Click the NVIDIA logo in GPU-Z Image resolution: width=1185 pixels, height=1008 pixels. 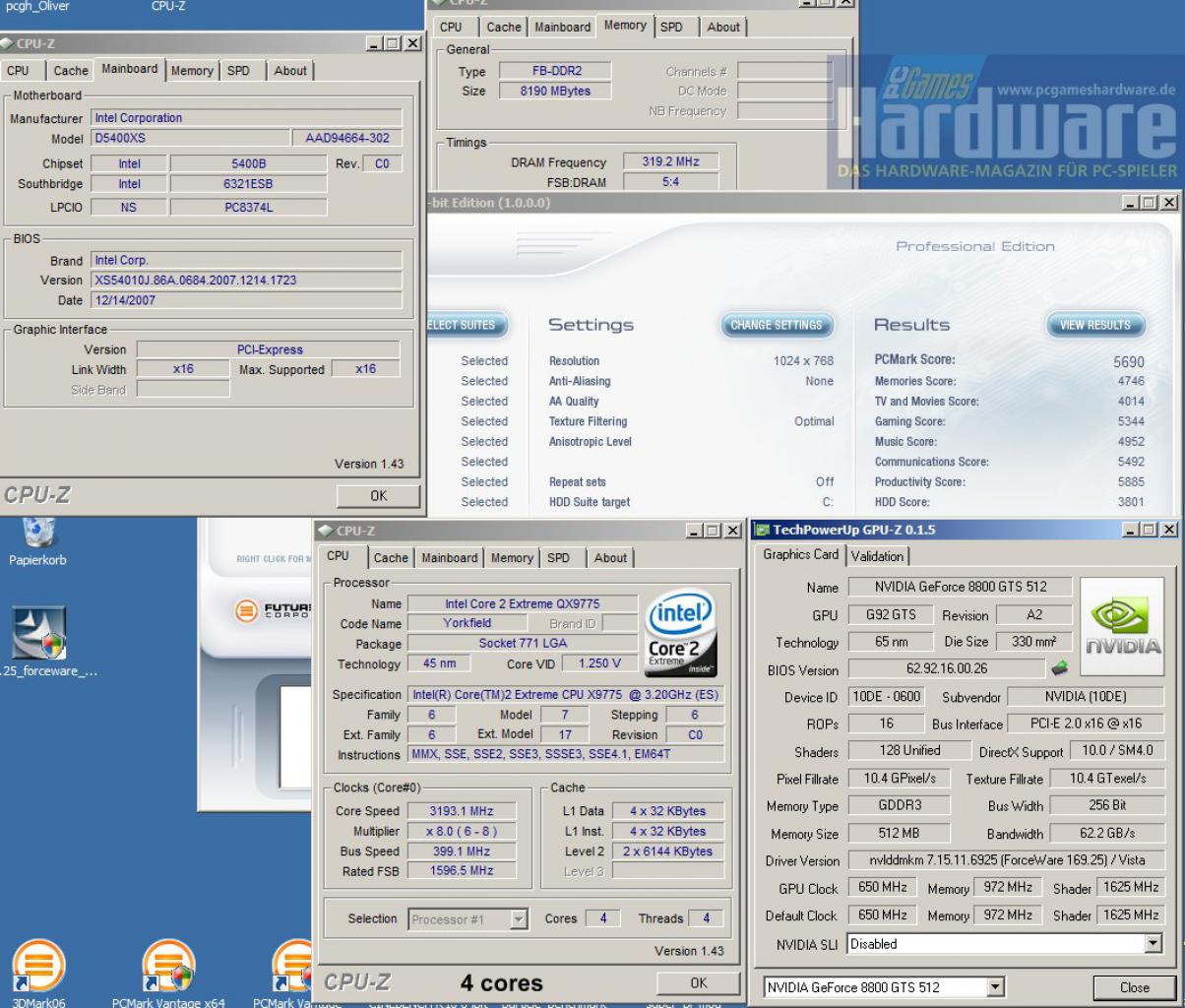[1121, 625]
